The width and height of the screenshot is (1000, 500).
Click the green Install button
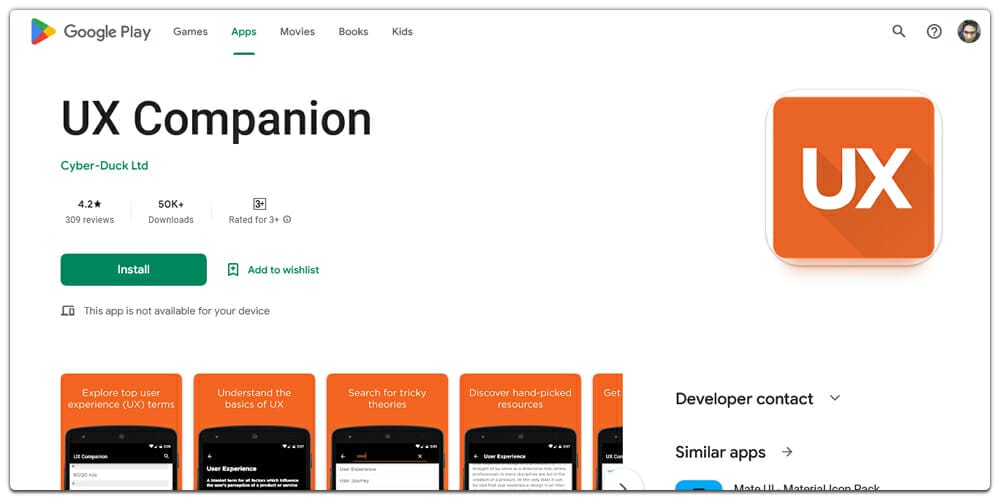pyautogui.click(x=133, y=270)
